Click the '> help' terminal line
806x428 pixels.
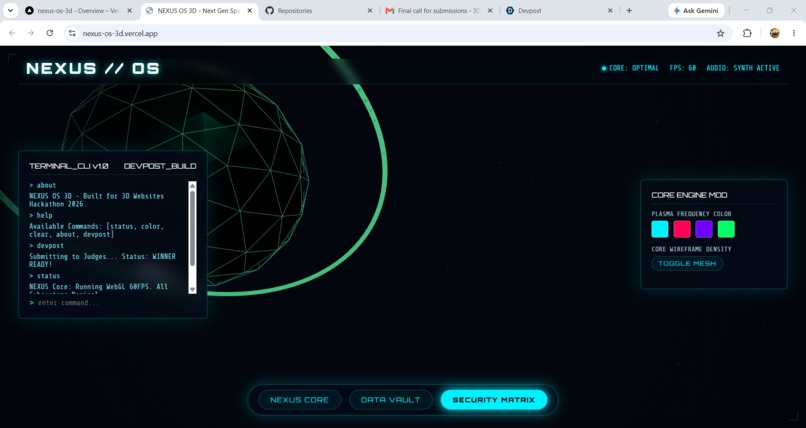(41, 215)
